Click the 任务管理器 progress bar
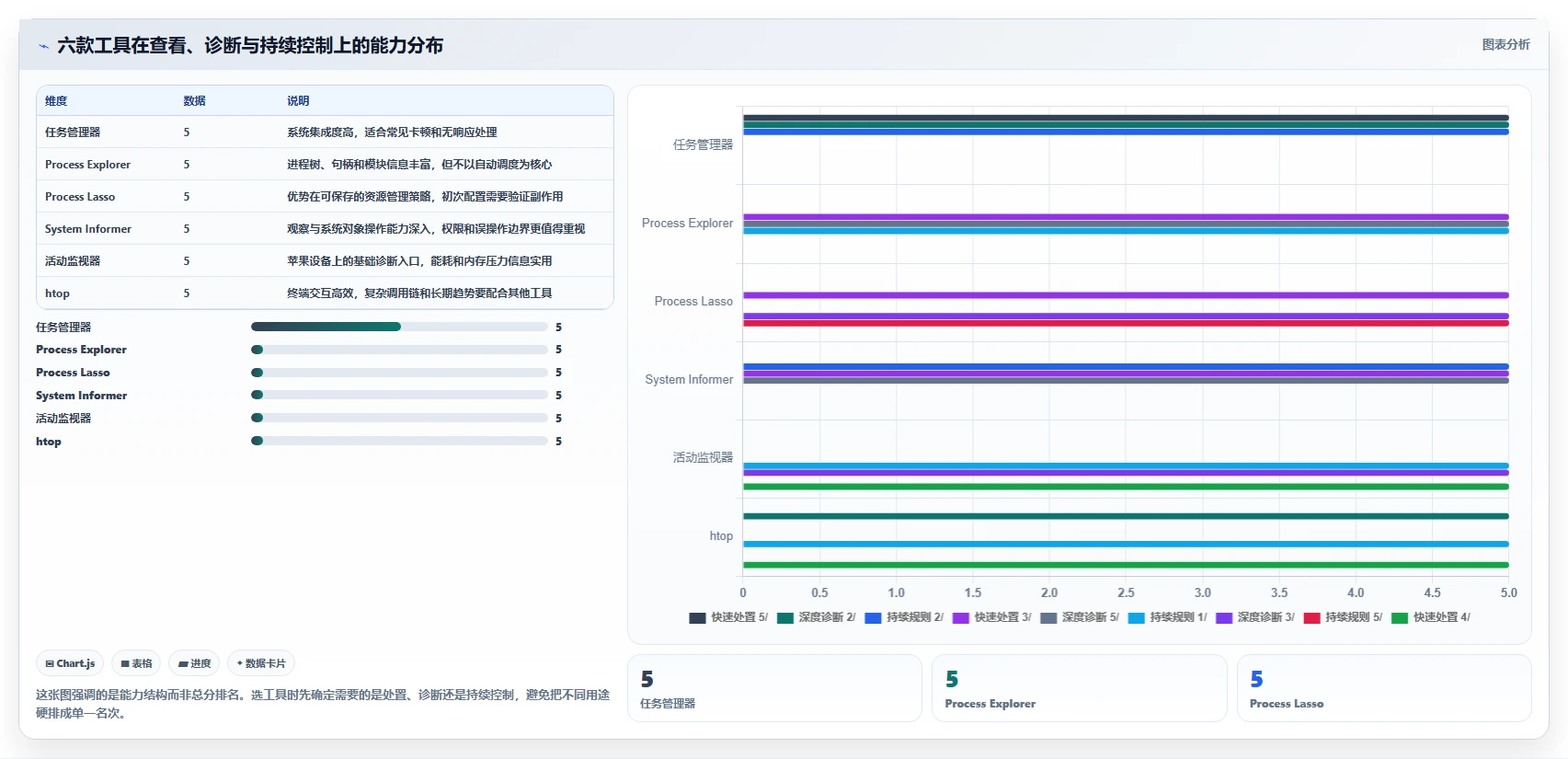Image resolution: width=1568 pixels, height=759 pixels. point(399,327)
